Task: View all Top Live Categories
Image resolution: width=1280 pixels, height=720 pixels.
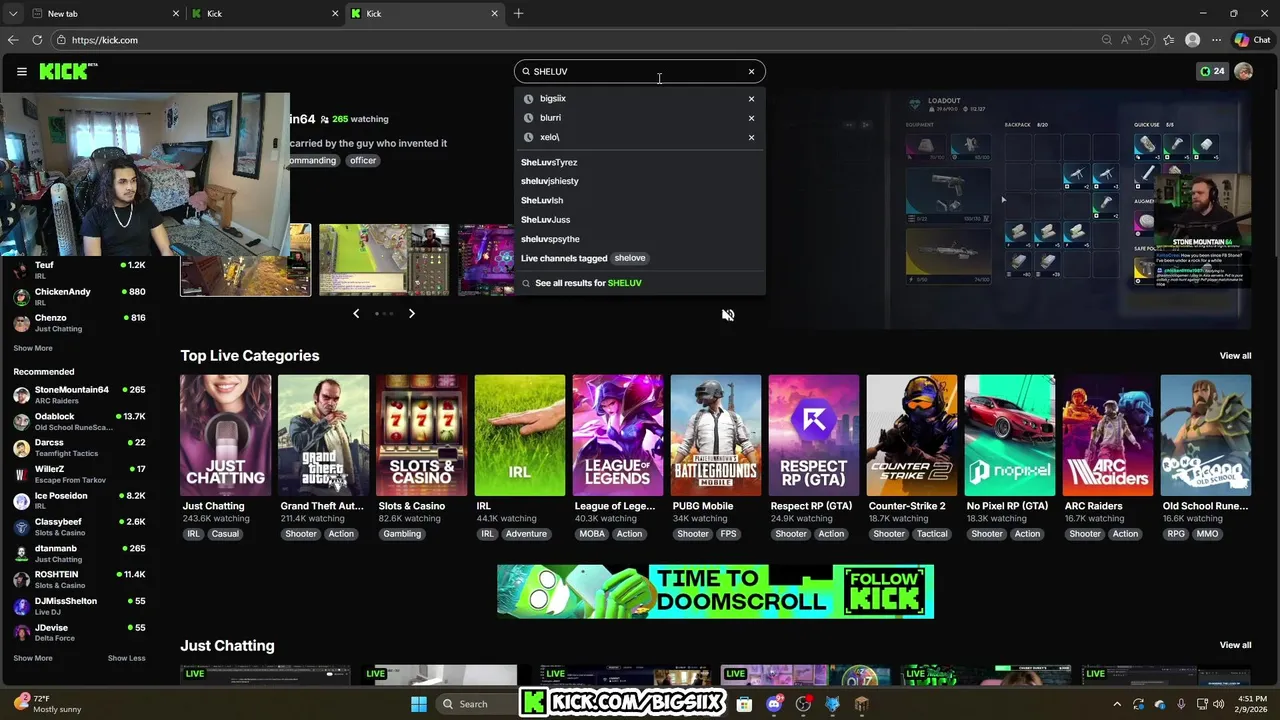Action: pos(1235,356)
